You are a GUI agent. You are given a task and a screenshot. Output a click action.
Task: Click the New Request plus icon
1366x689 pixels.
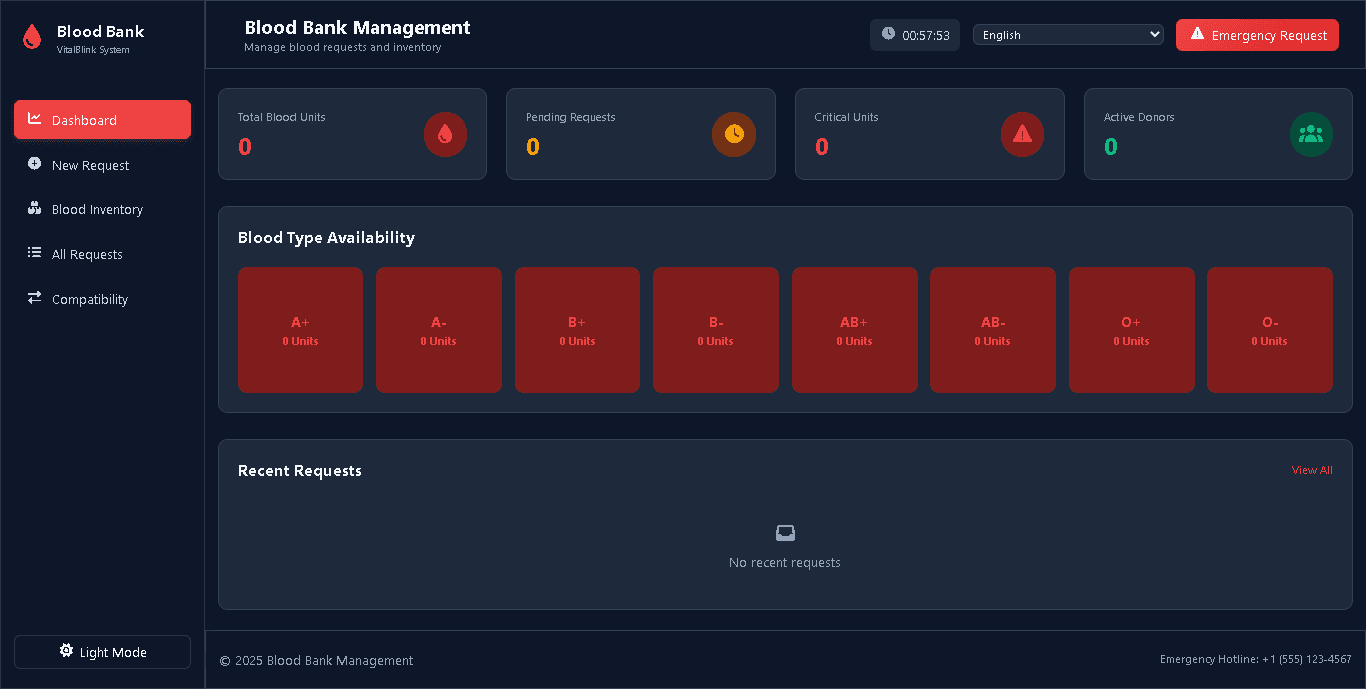point(33,164)
